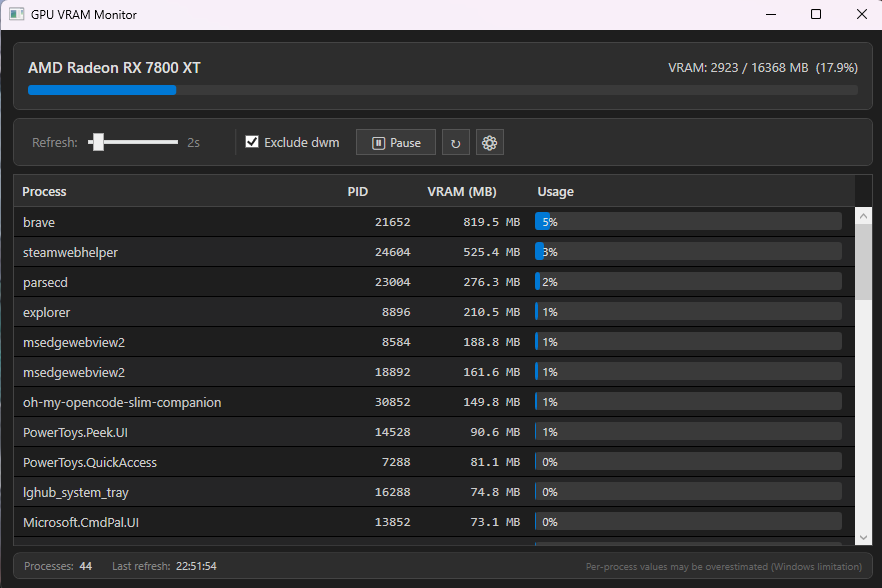Select the Microsoft.CmdPal.UI process
The image size is (882, 588).
[81, 522]
